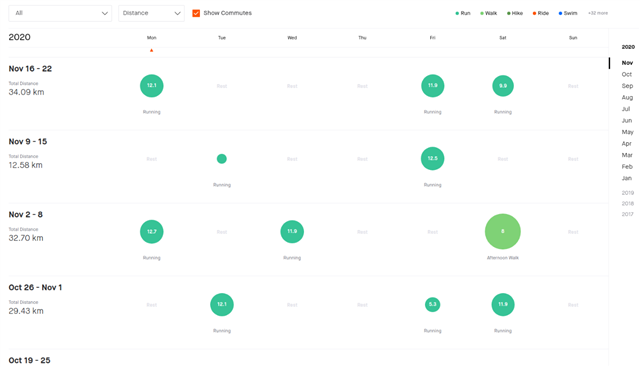Click the Oct 26 - Nov 1 week heading
Viewport: 640px width, 367px height.
coord(35,287)
